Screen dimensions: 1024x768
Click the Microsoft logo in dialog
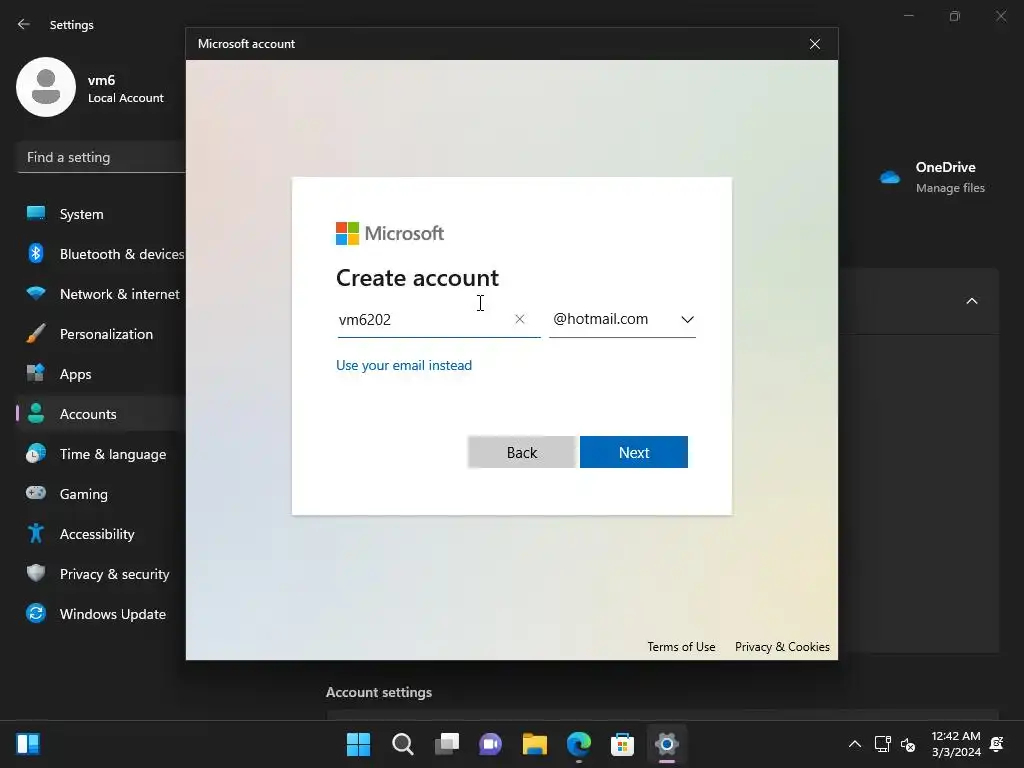(x=390, y=233)
